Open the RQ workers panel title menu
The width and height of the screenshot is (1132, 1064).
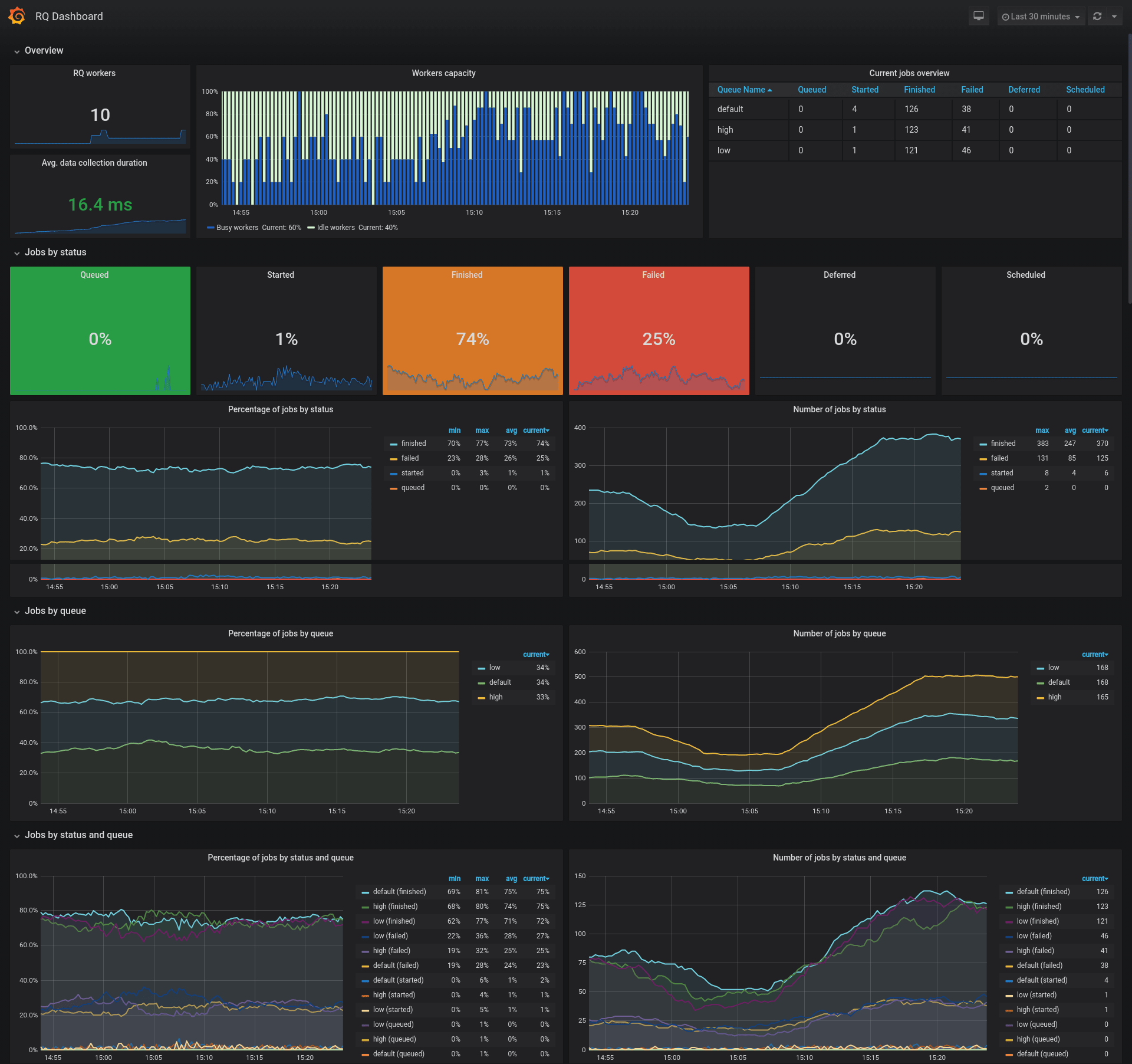(94, 73)
